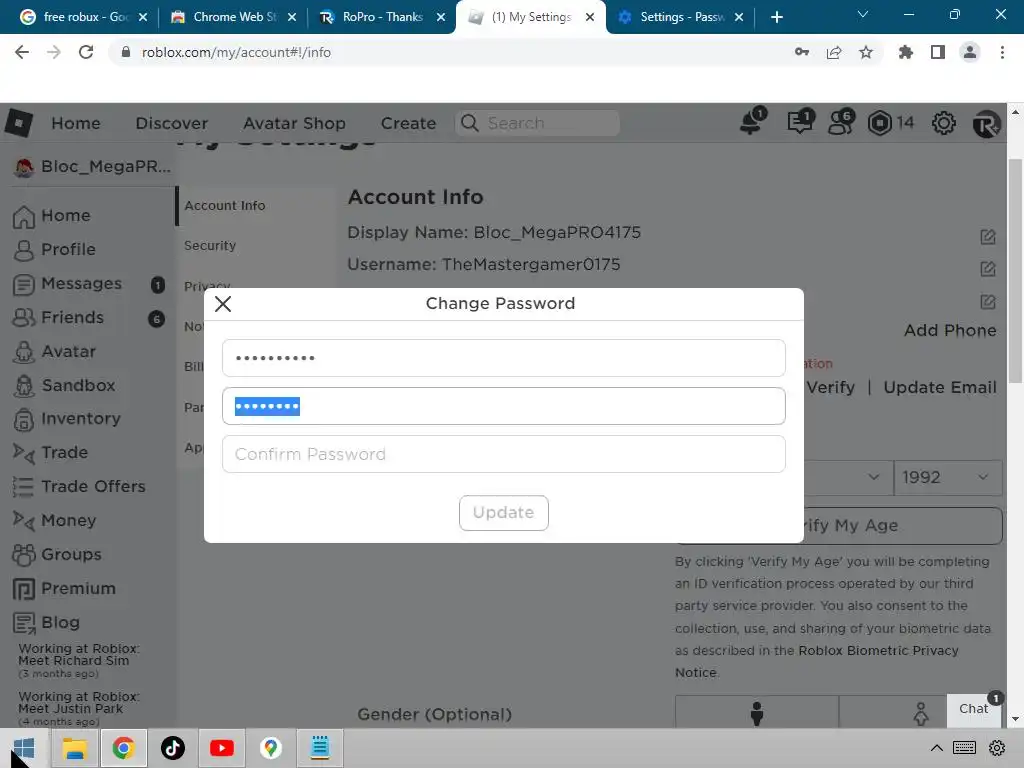Open Avatar Shop in the top navigation
Image resolution: width=1024 pixels, height=768 pixels.
click(x=295, y=123)
